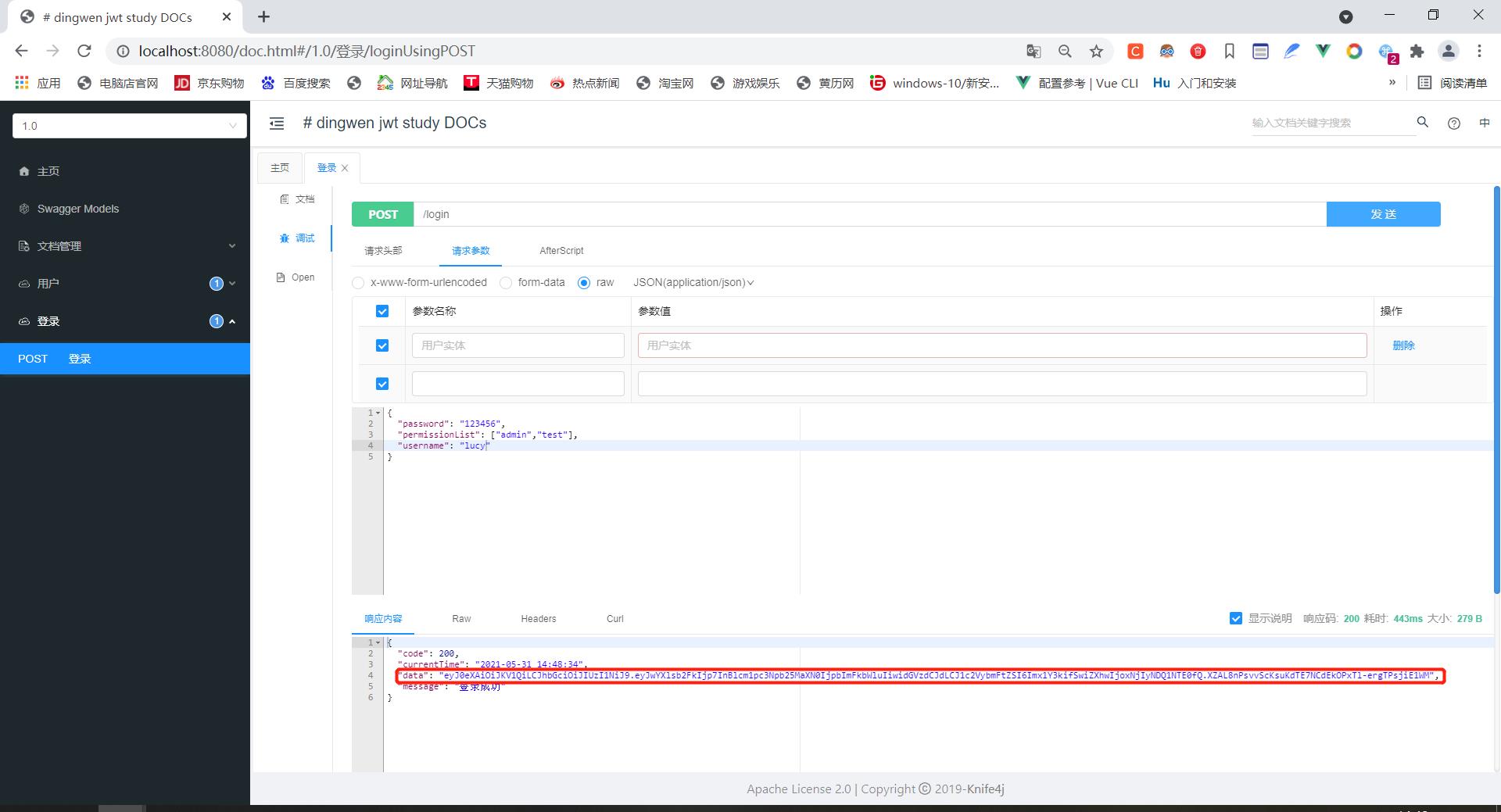Open the 调试 side tab
Image resolution: width=1501 pixels, height=812 pixels.
(297, 238)
